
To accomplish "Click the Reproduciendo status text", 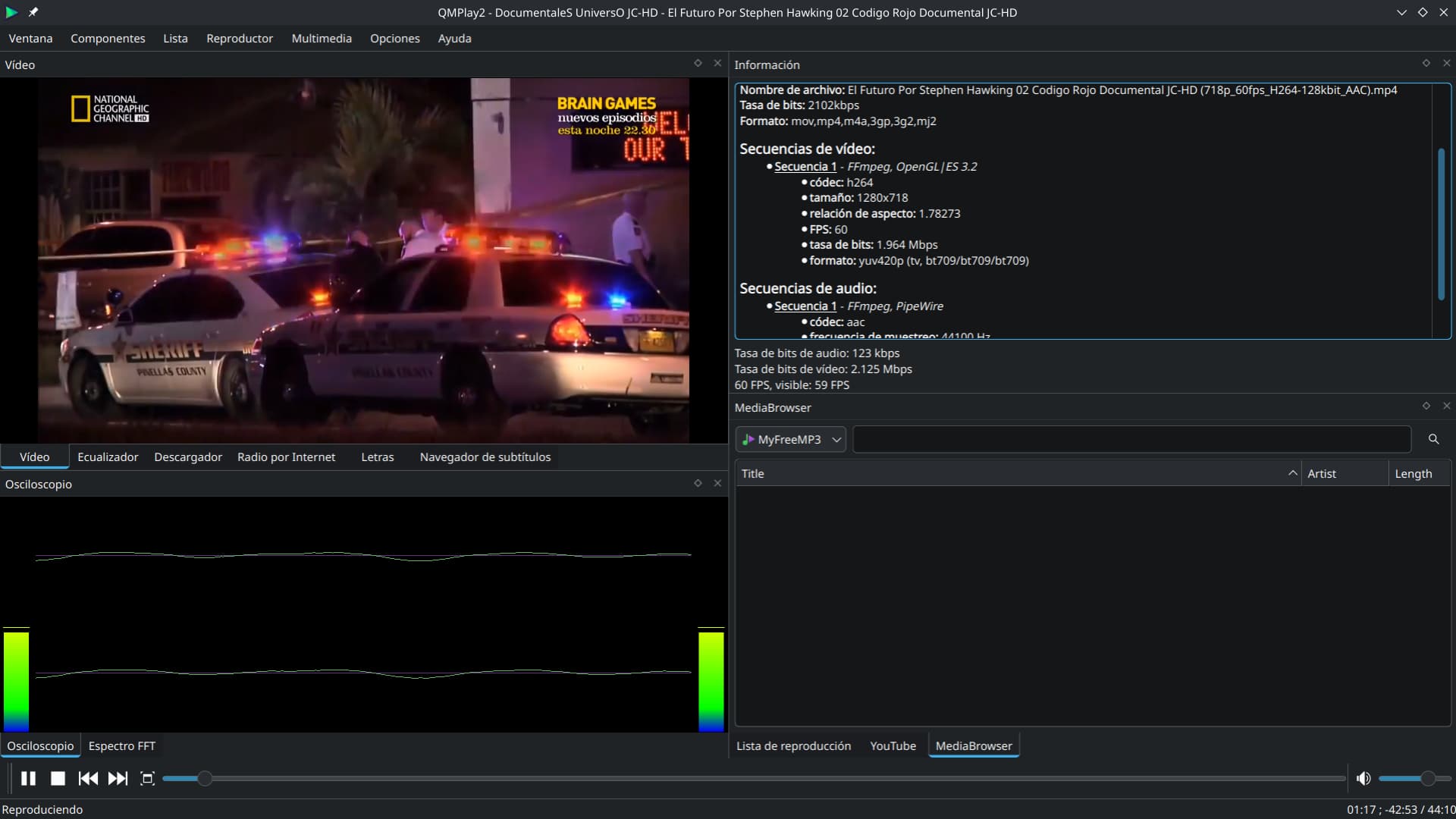I will tap(42, 809).
